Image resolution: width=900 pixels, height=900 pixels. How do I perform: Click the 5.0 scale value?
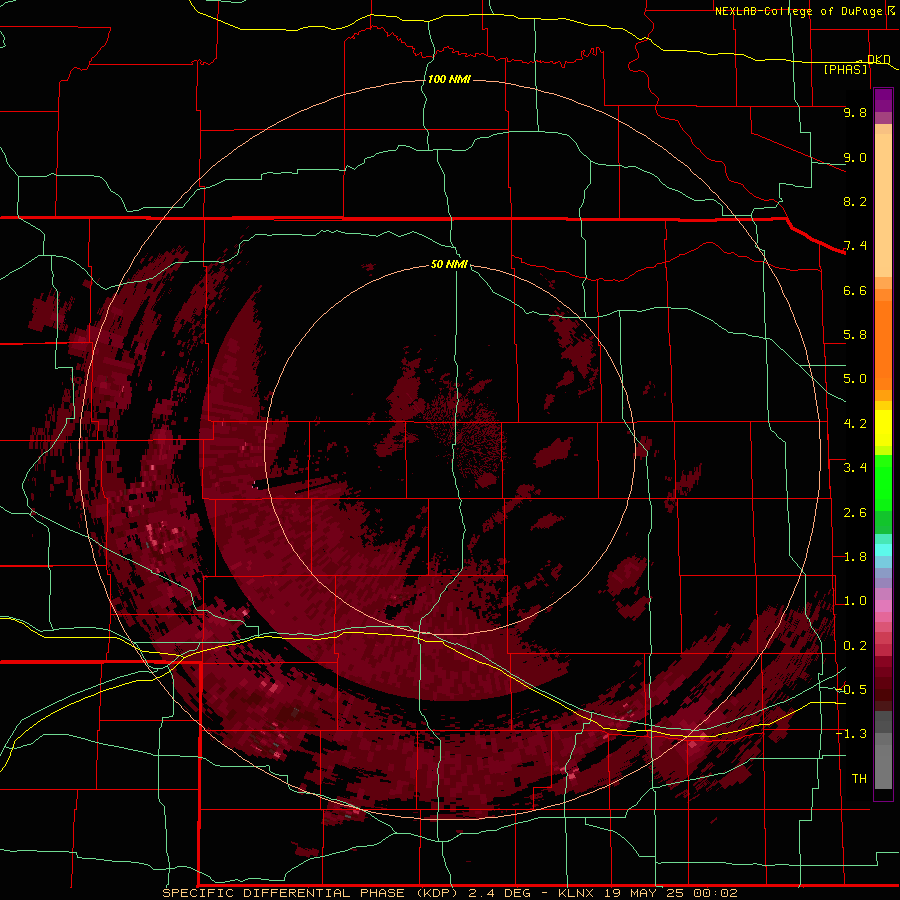(855, 379)
